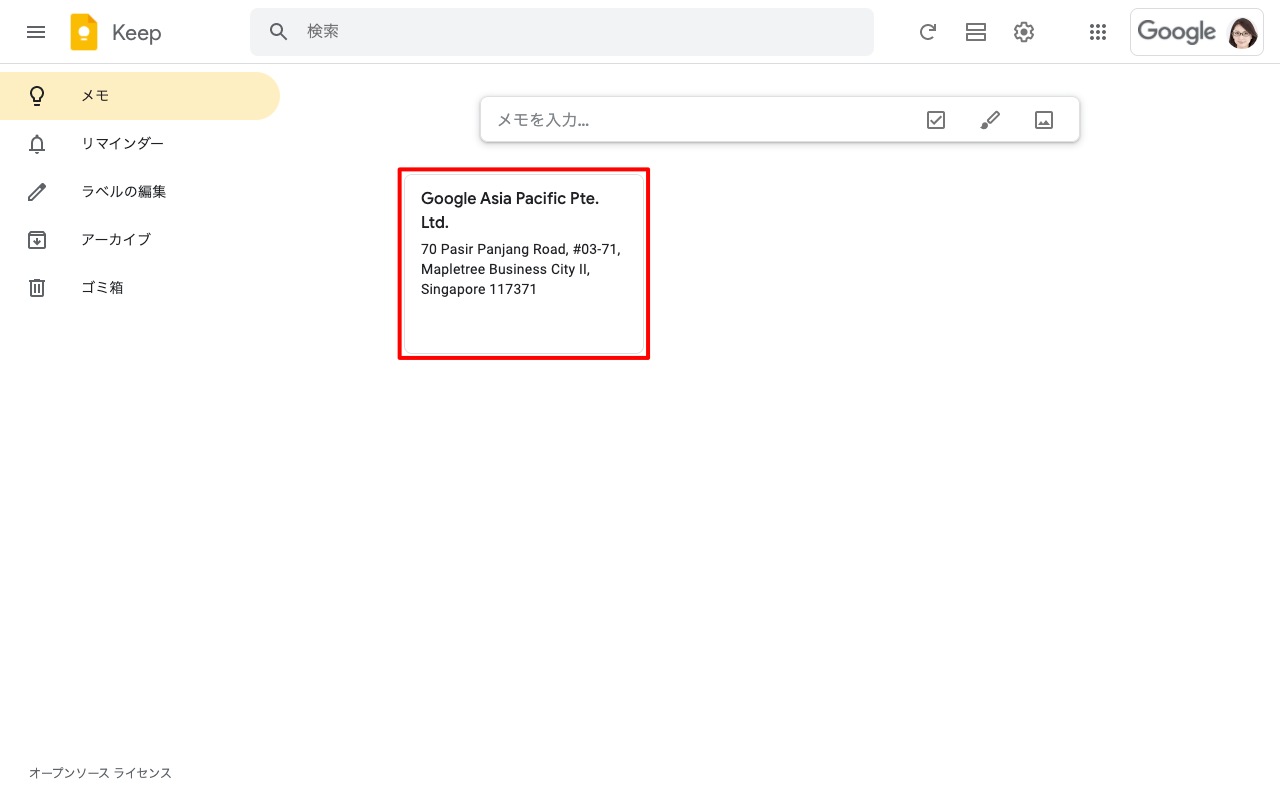Image resolution: width=1280 pixels, height=800 pixels.
Task: Switch to list view layout
Action: (976, 32)
